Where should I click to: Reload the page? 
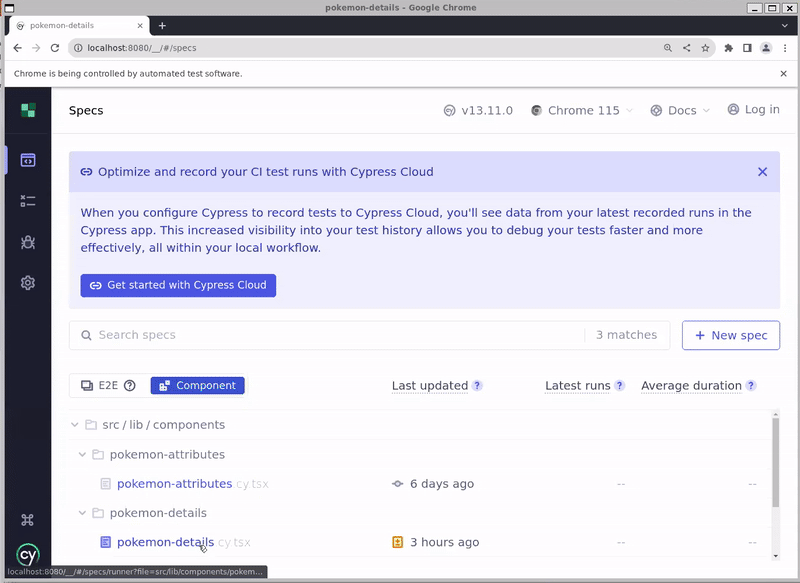[x=55, y=48]
